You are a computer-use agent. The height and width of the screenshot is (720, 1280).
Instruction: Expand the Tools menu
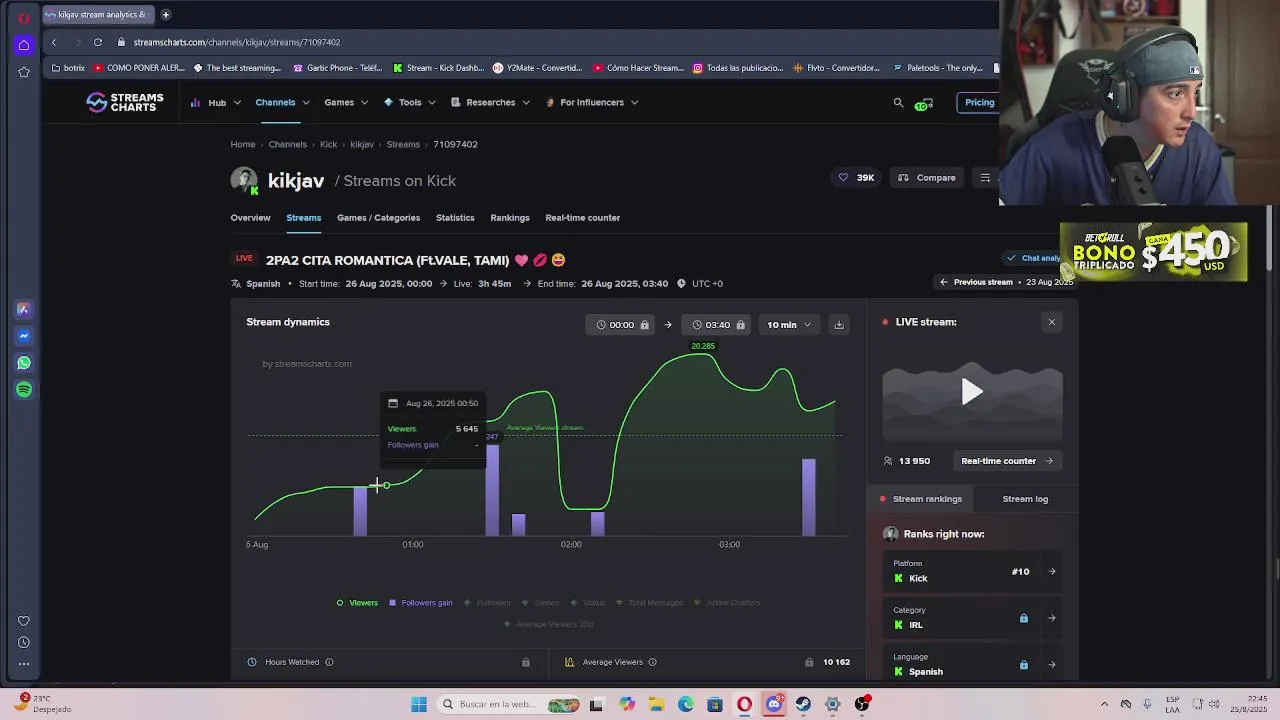[x=410, y=102]
